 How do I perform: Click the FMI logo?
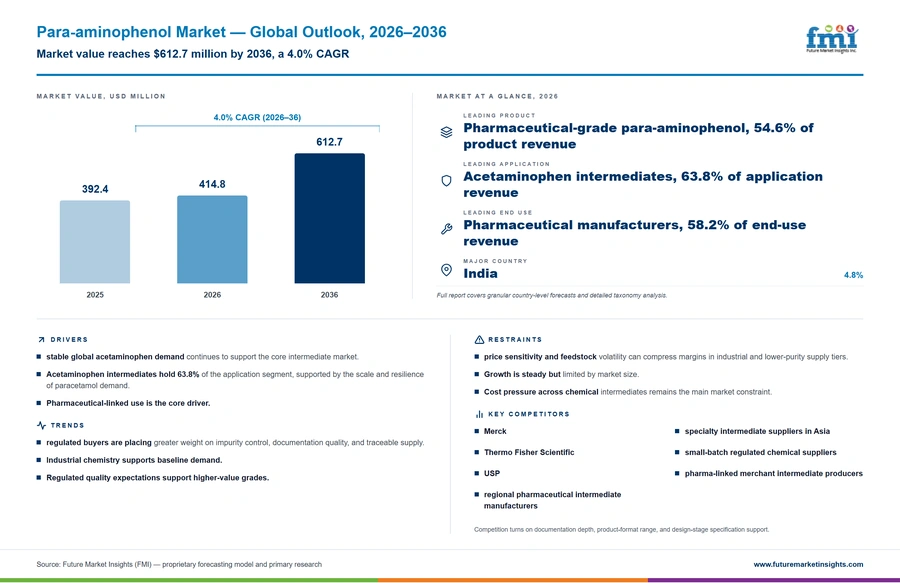[x=832, y=39]
